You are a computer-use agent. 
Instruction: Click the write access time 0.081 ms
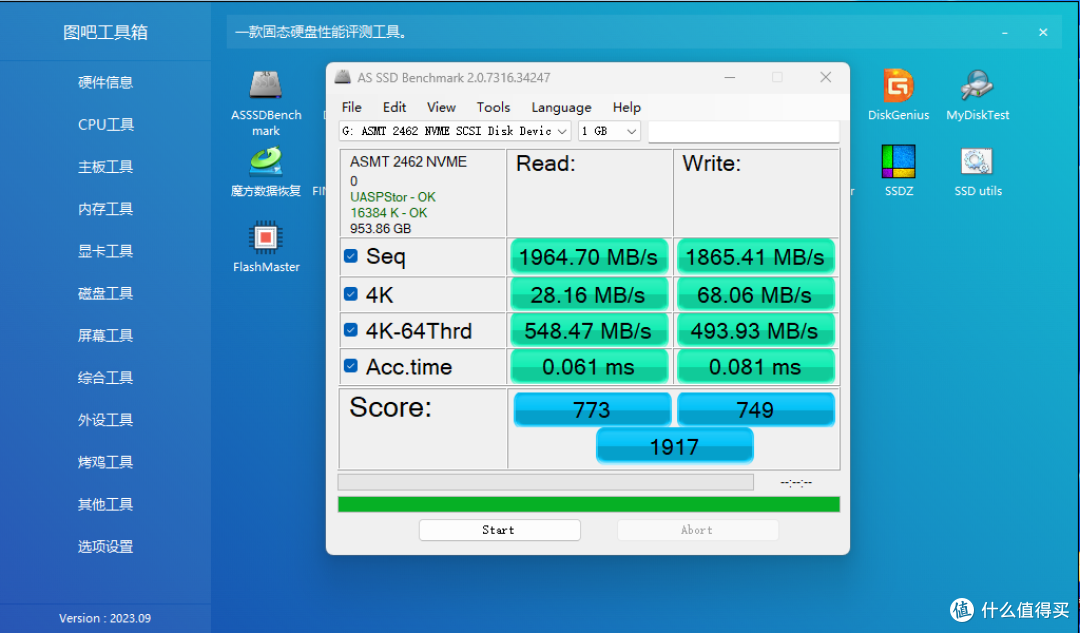[755, 366]
